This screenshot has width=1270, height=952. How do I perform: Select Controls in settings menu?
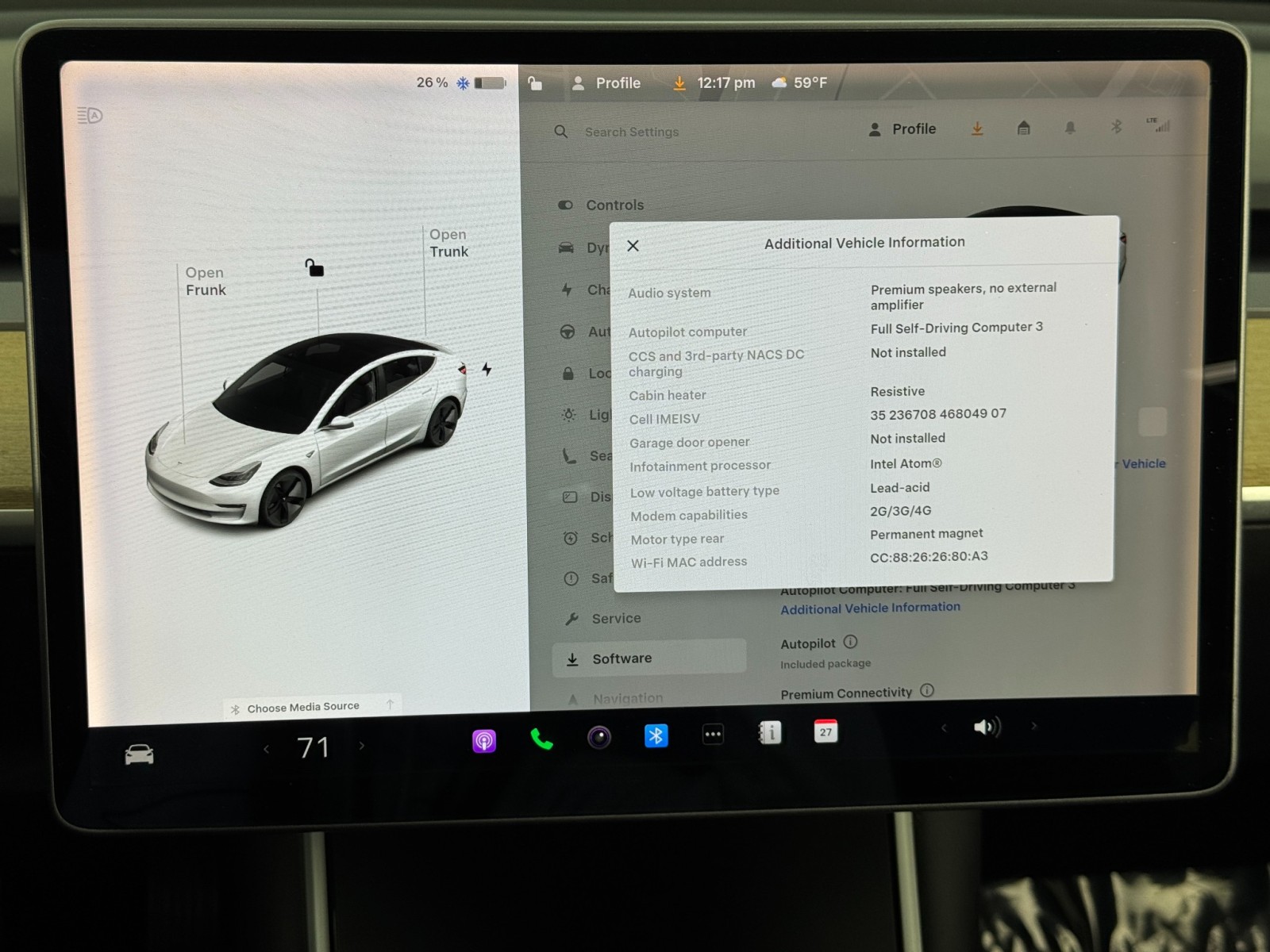[614, 205]
